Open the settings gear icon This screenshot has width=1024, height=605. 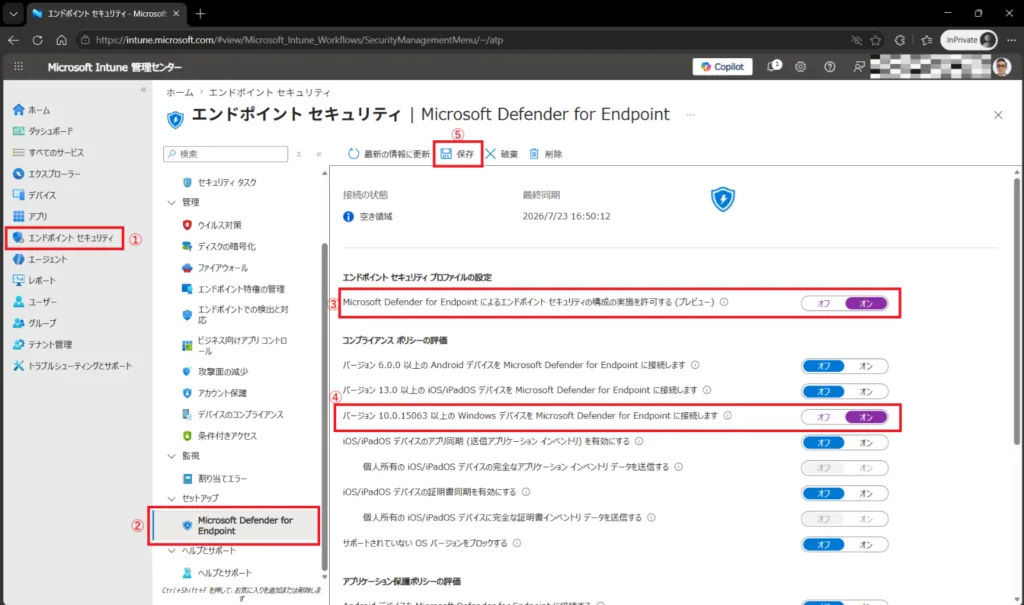click(801, 67)
